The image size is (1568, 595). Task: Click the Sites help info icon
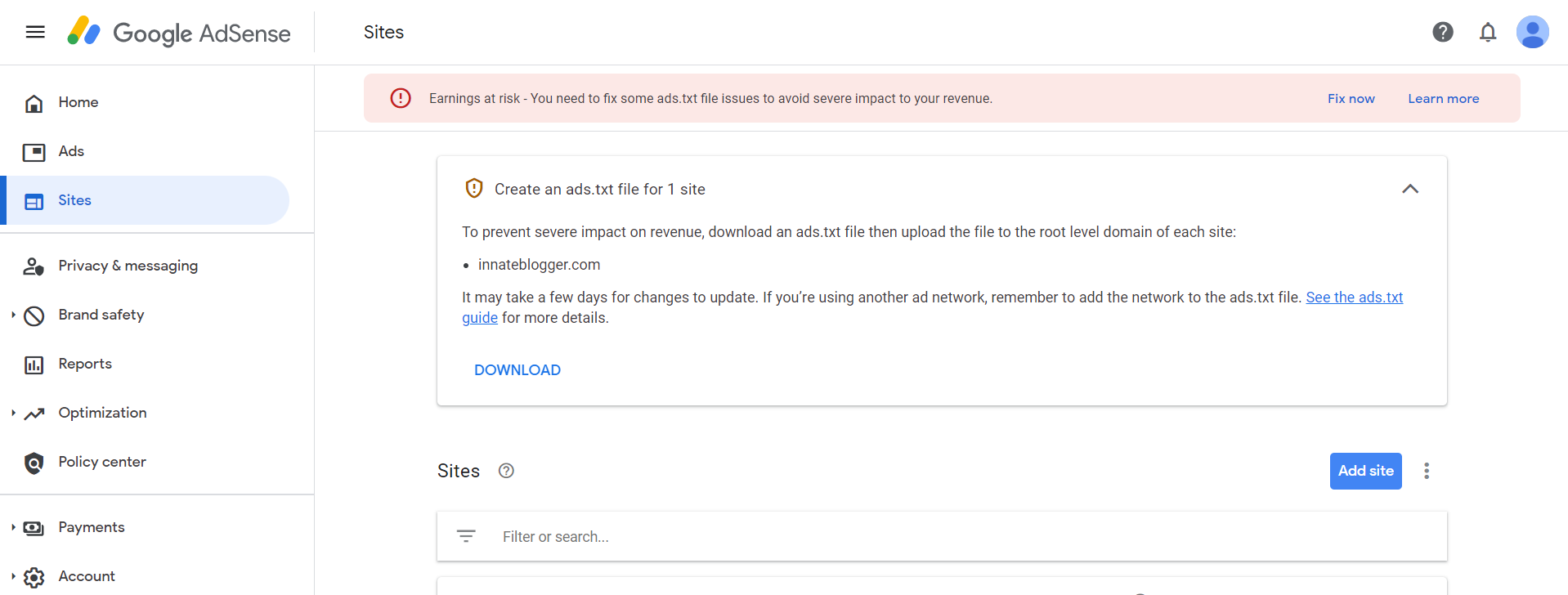506,471
